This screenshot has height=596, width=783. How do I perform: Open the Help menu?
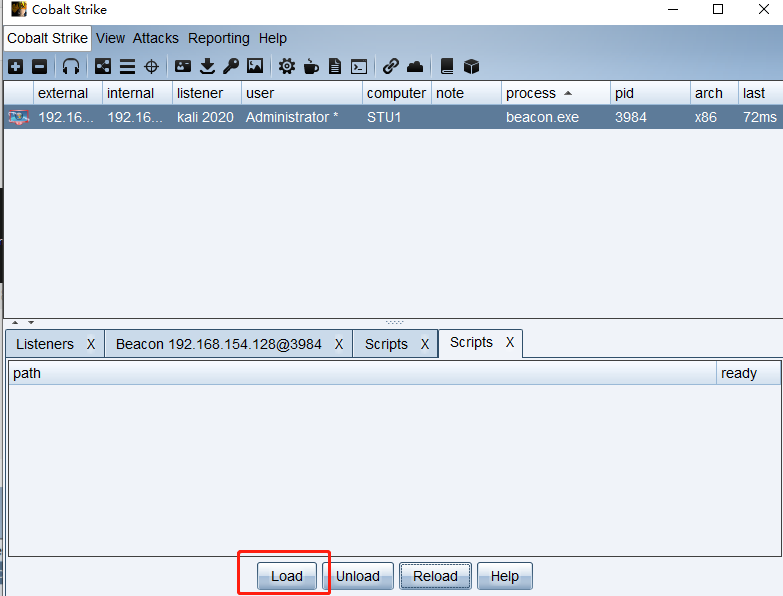[x=273, y=38]
